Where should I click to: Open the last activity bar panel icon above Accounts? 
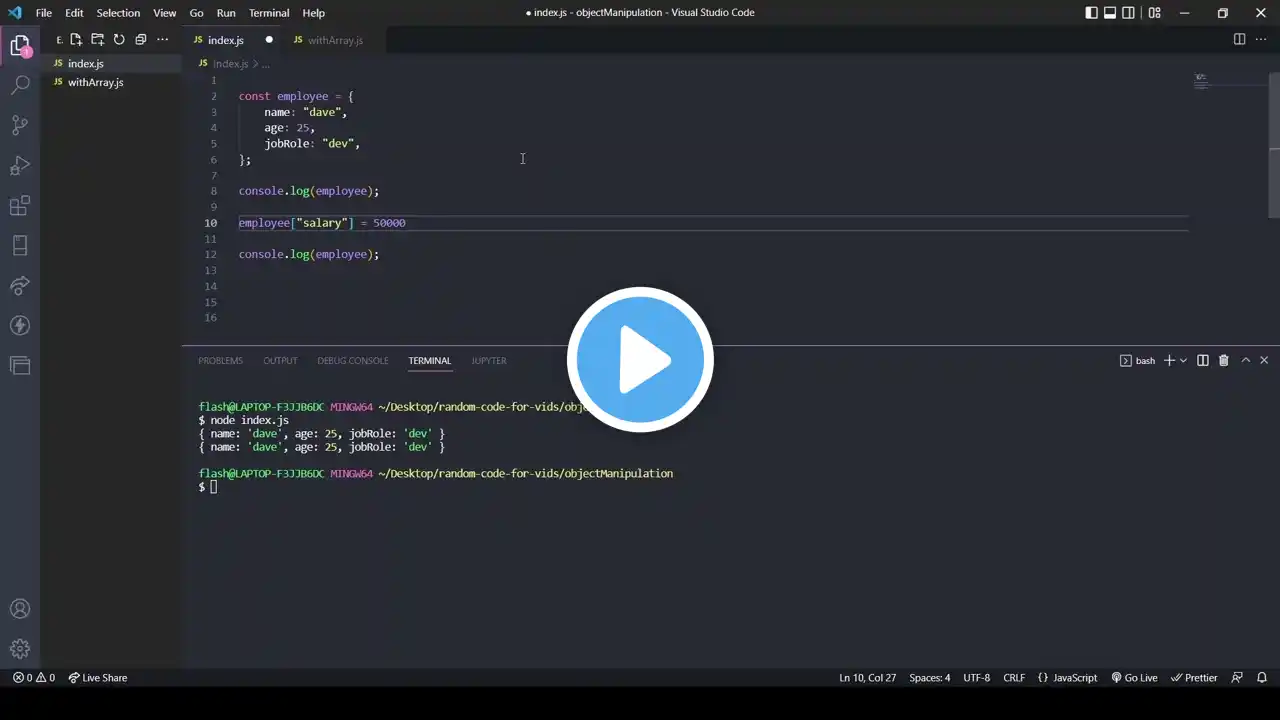[x=20, y=366]
